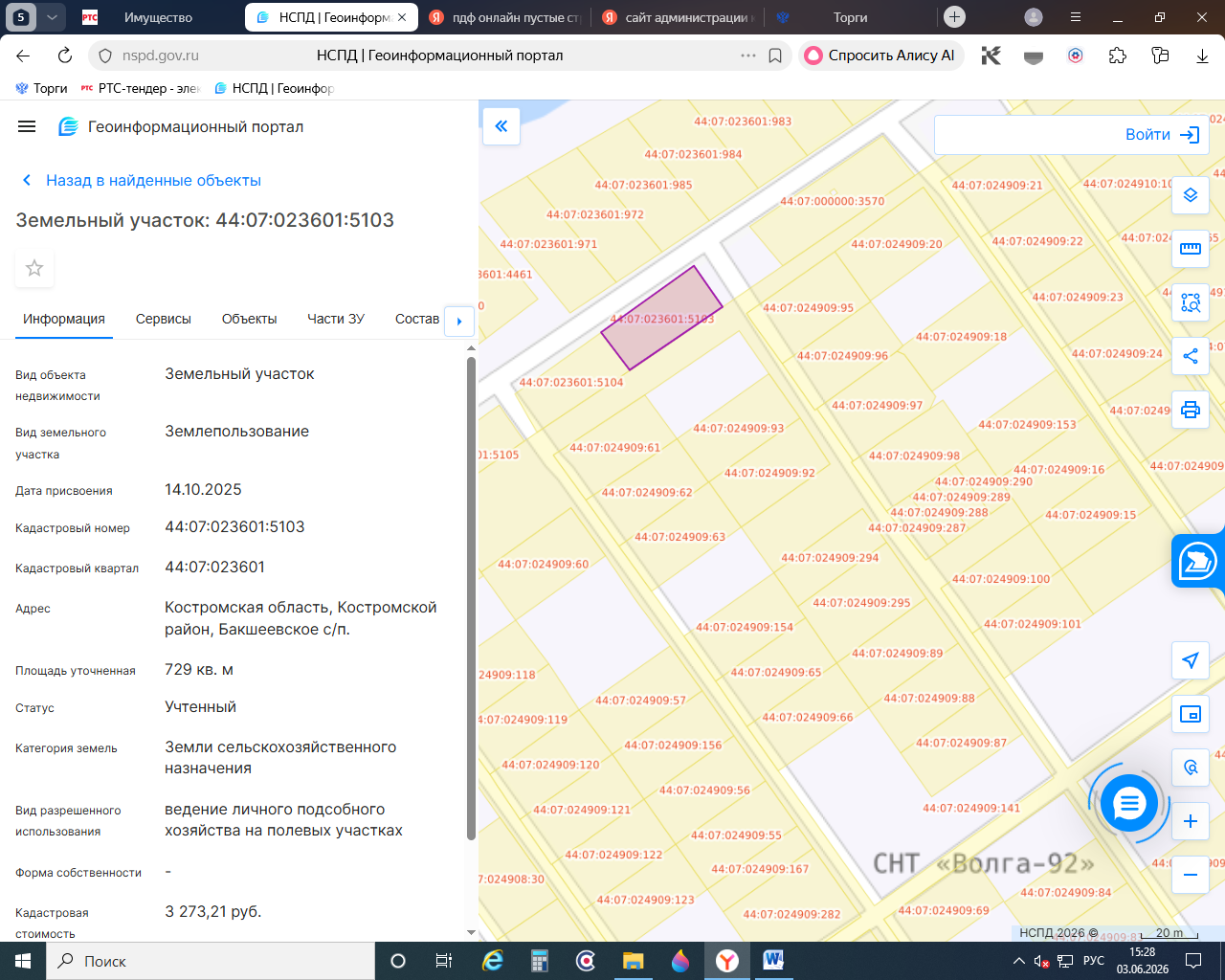Click parcel 44:07:023601:5104 on the map
This screenshot has height=980, width=1225.
pos(571,382)
